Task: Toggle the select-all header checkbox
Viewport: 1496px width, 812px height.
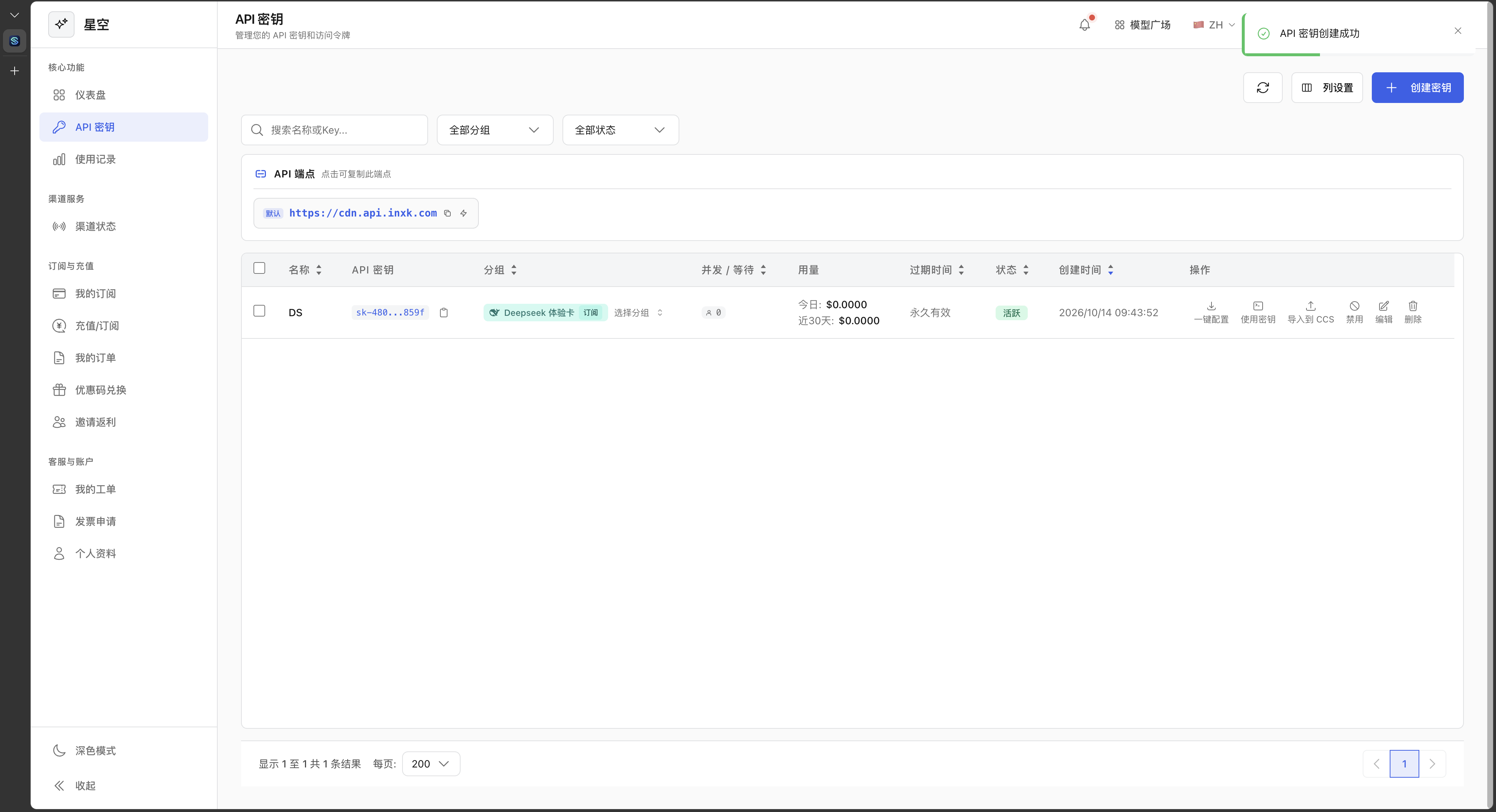Action: [260, 268]
